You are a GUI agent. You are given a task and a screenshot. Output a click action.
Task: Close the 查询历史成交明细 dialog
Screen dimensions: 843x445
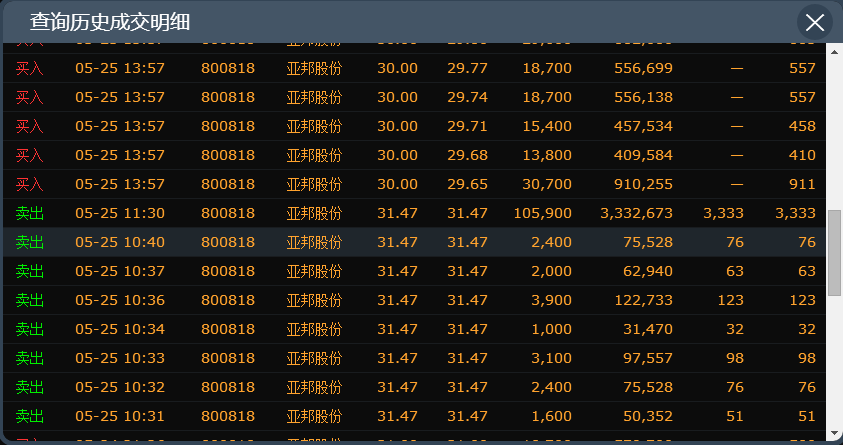tap(815, 23)
